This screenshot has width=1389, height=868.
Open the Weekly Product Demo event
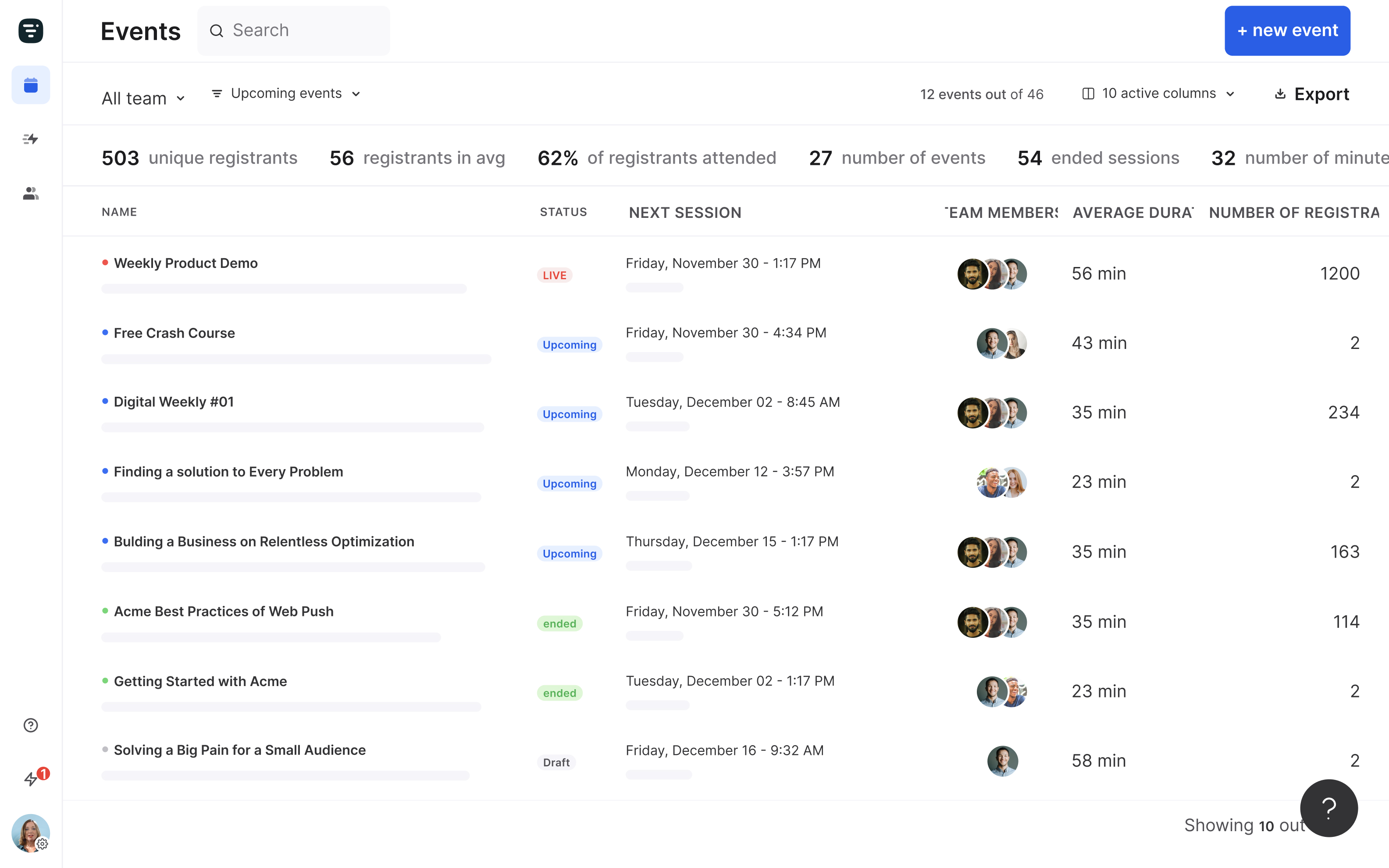tap(185, 263)
